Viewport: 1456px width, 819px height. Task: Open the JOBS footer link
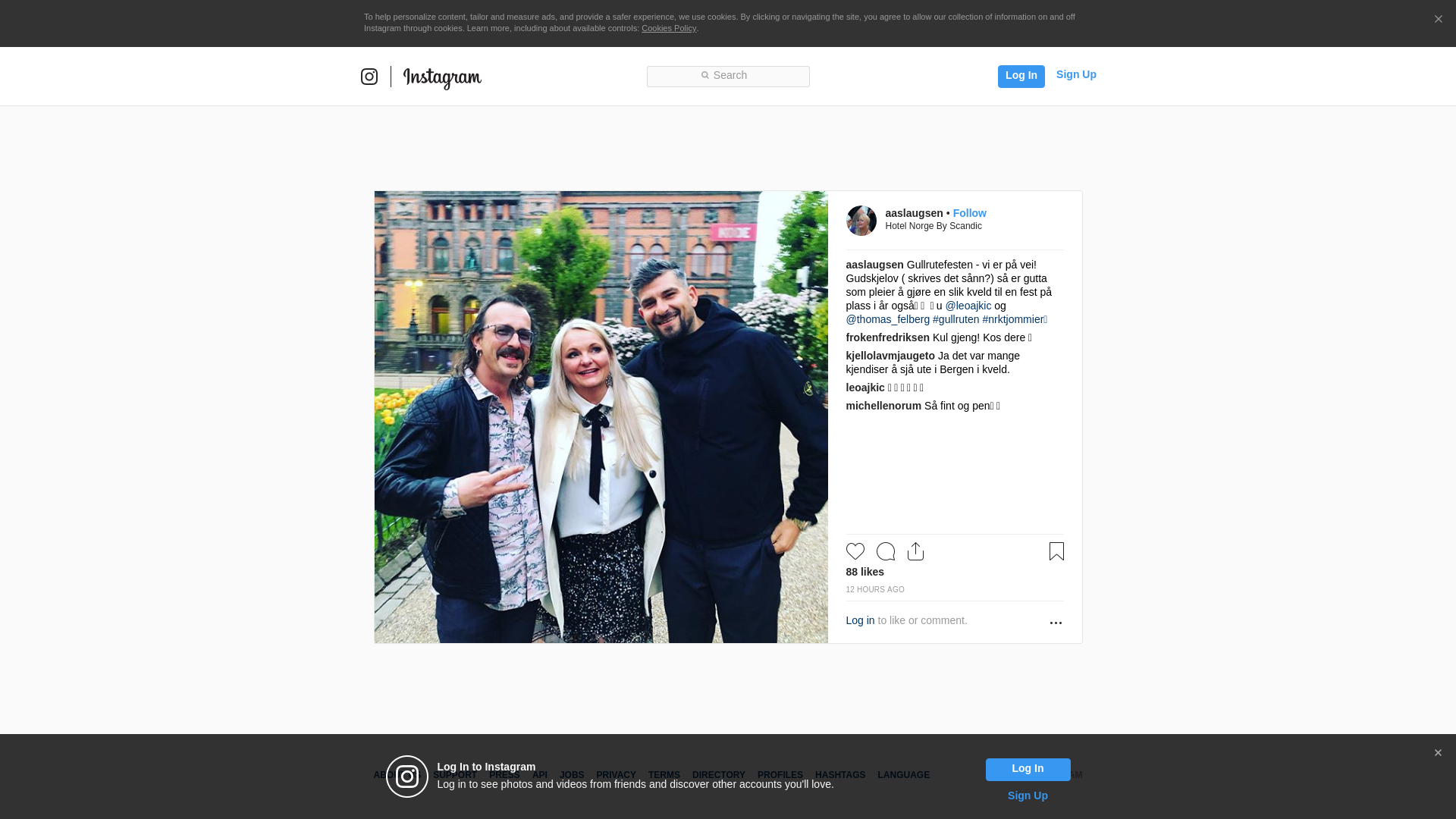click(x=572, y=775)
